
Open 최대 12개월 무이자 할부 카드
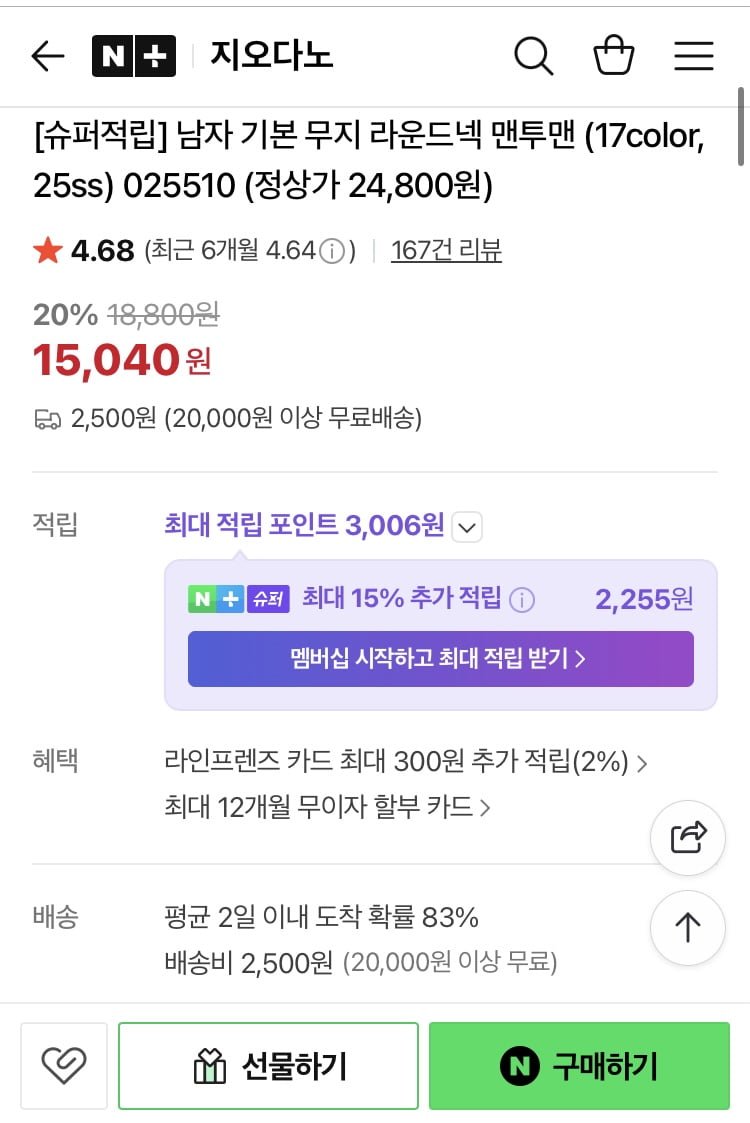click(x=327, y=807)
